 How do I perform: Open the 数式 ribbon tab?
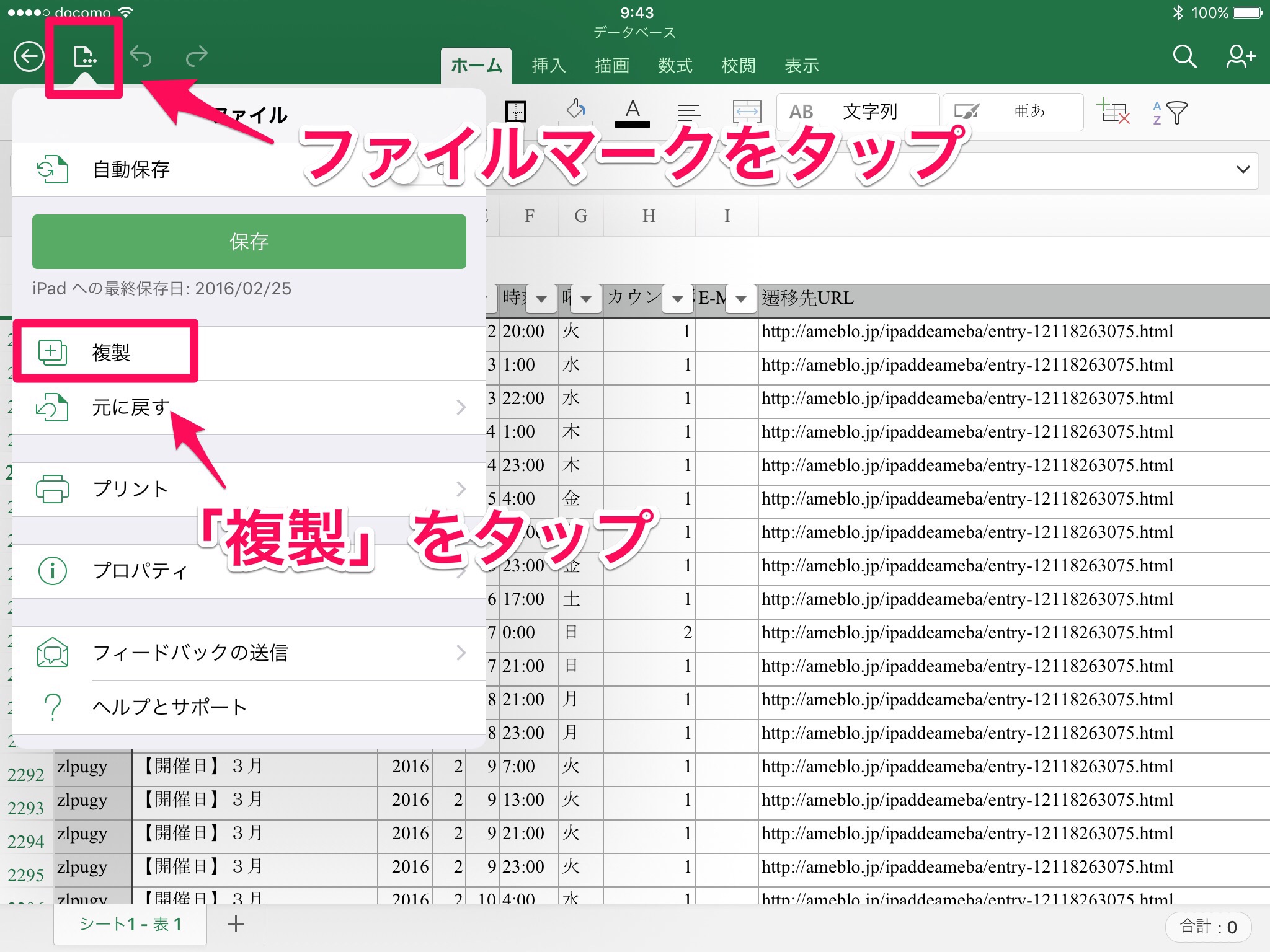click(x=675, y=66)
